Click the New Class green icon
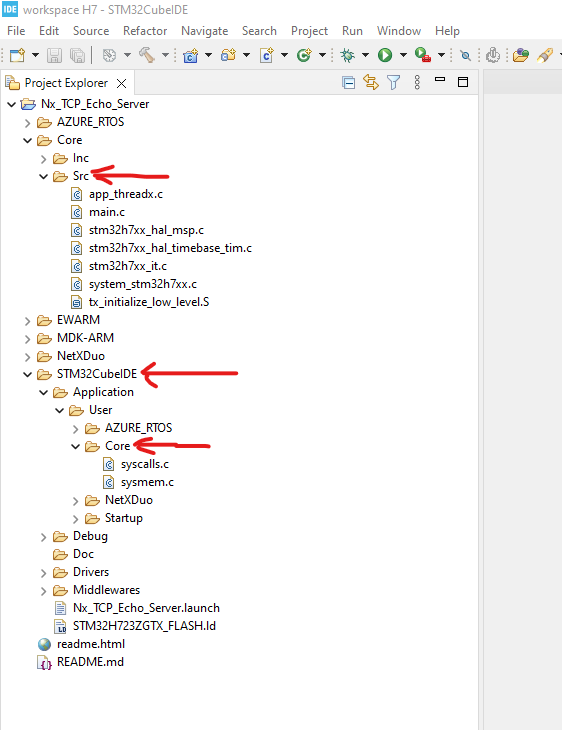562x730 pixels. tap(304, 55)
